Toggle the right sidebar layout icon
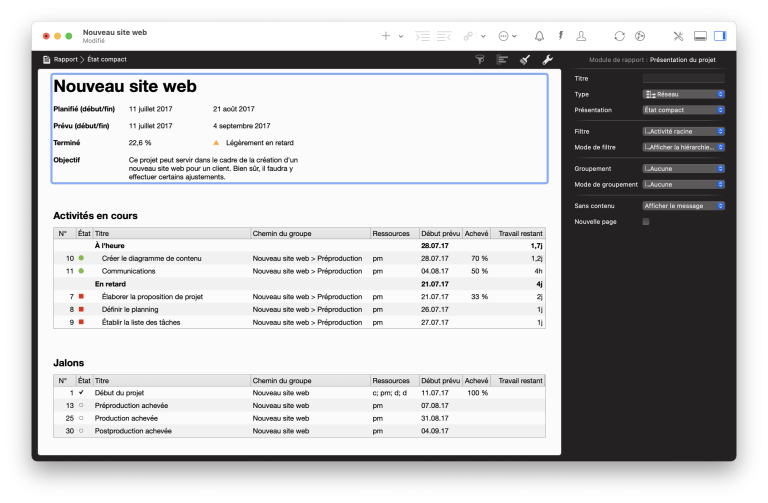This screenshot has height=503, width=768. tap(720, 36)
